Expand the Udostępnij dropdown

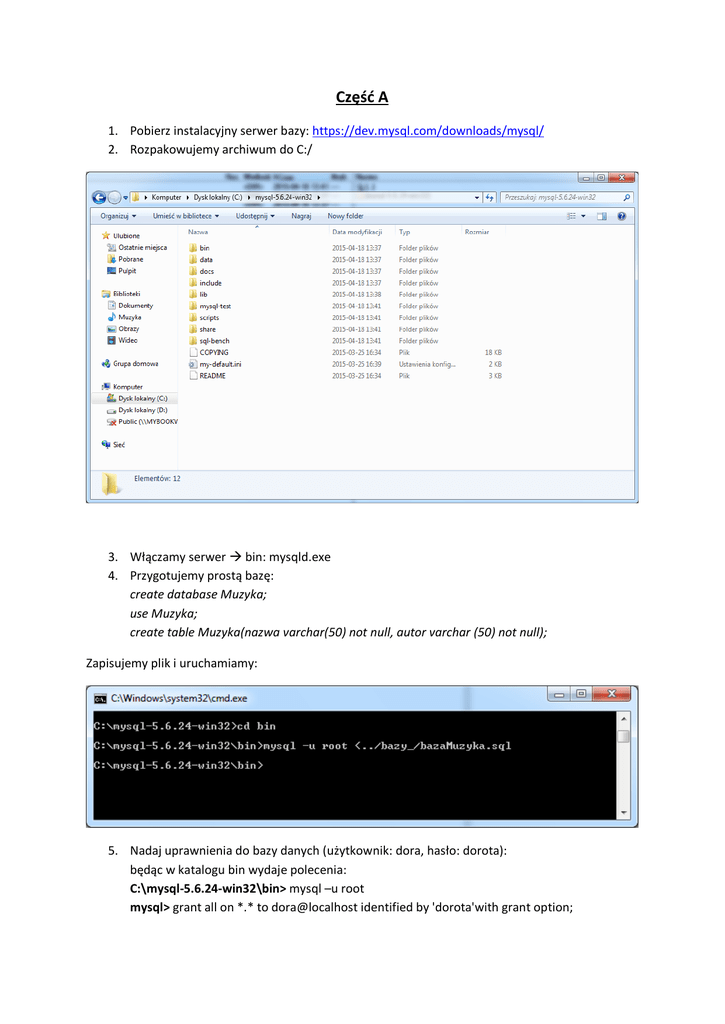pyautogui.click(x=255, y=215)
